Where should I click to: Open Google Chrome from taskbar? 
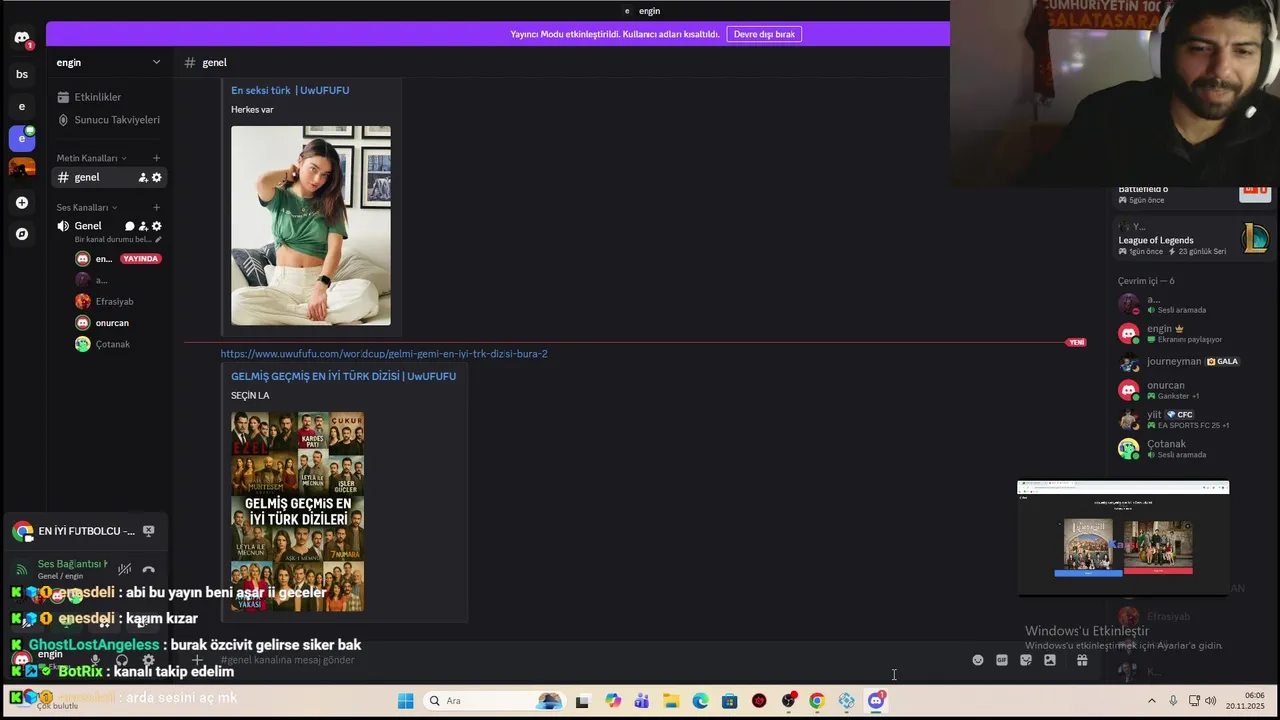click(817, 701)
